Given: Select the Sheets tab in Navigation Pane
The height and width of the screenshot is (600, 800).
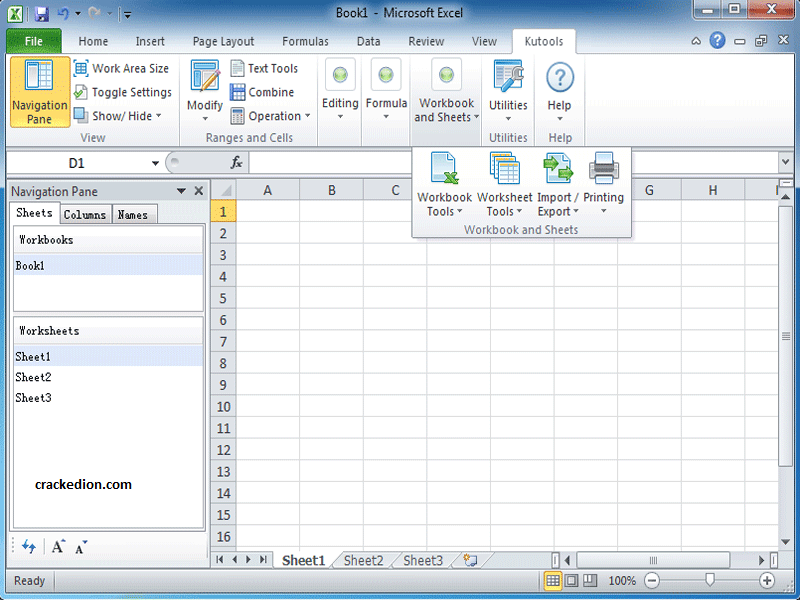Looking at the screenshot, I should pyautogui.click(x=34, y=213).
